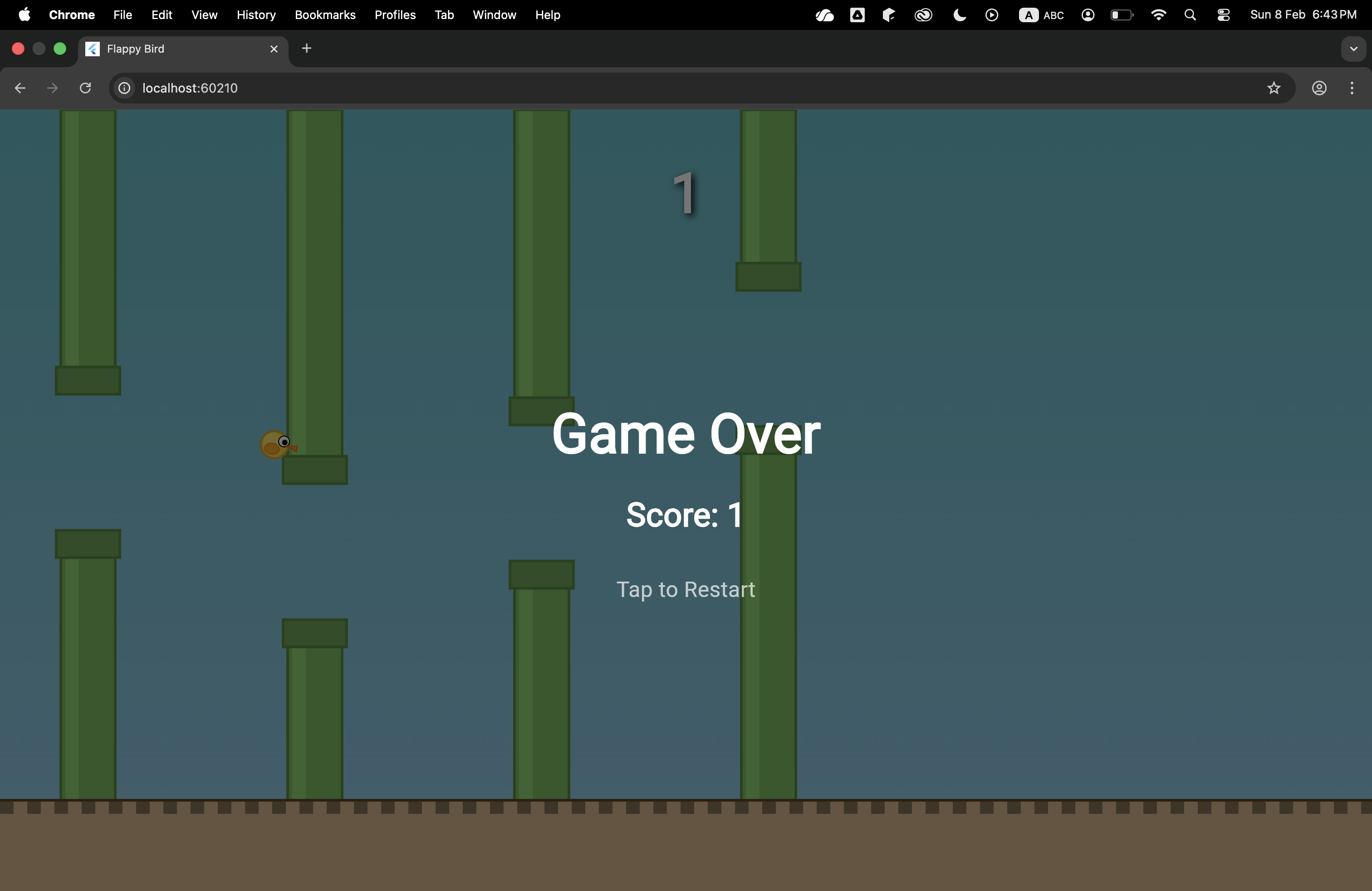This screenshot has width=1372, height=891.
Task: Switch the ABC input source
Action: pyautogui.click(x=1041, y=15)
